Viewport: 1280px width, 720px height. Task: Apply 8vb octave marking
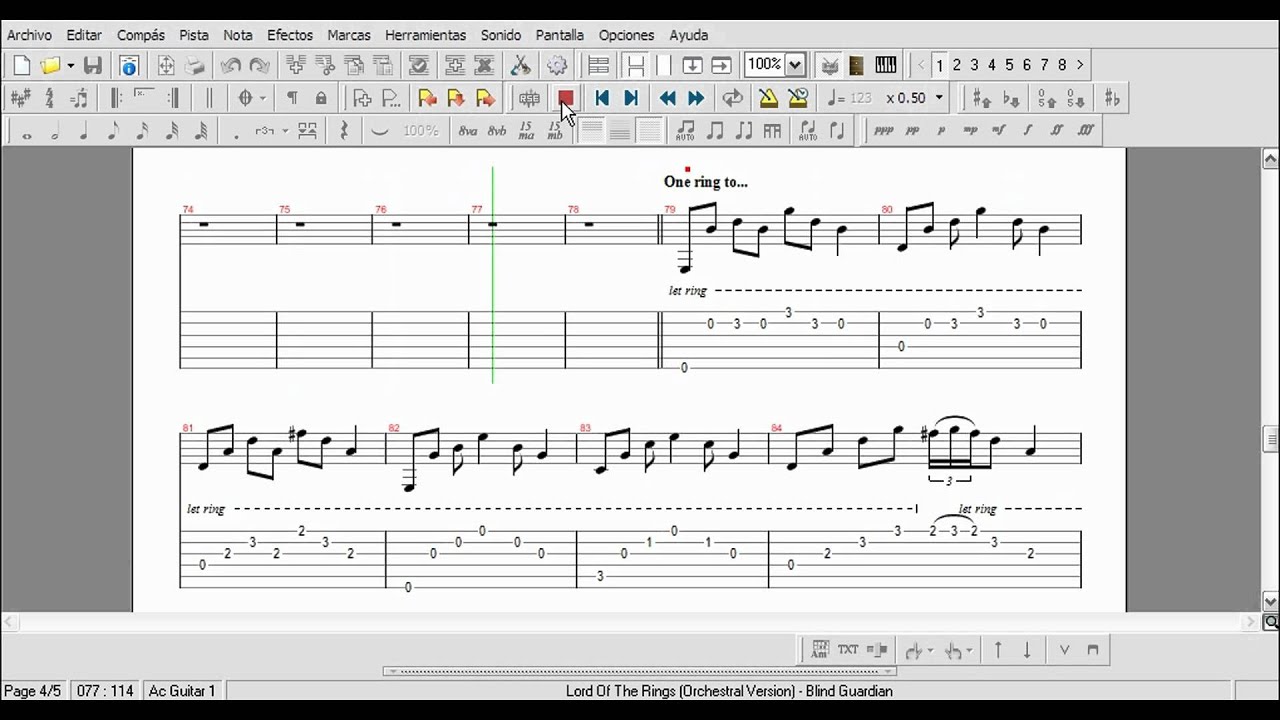click(497, 131)
